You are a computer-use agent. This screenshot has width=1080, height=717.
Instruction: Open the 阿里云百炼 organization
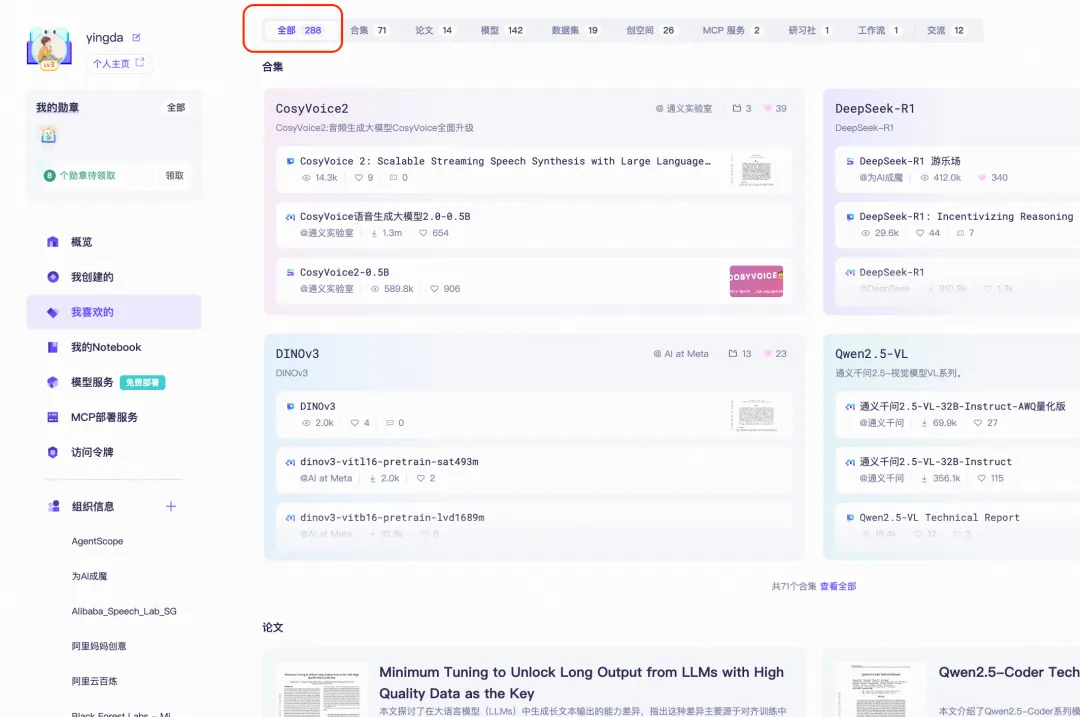94,681
